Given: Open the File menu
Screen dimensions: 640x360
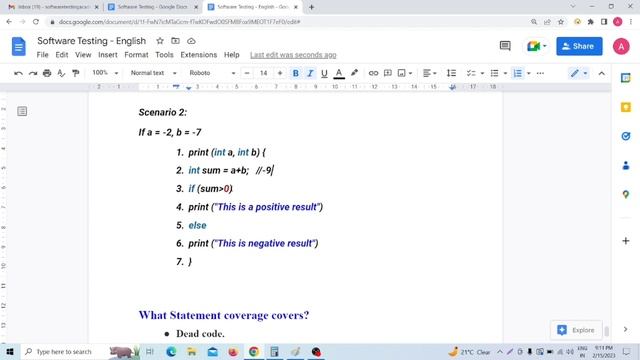Looking at the screenshot, I should tap(42, 55).
